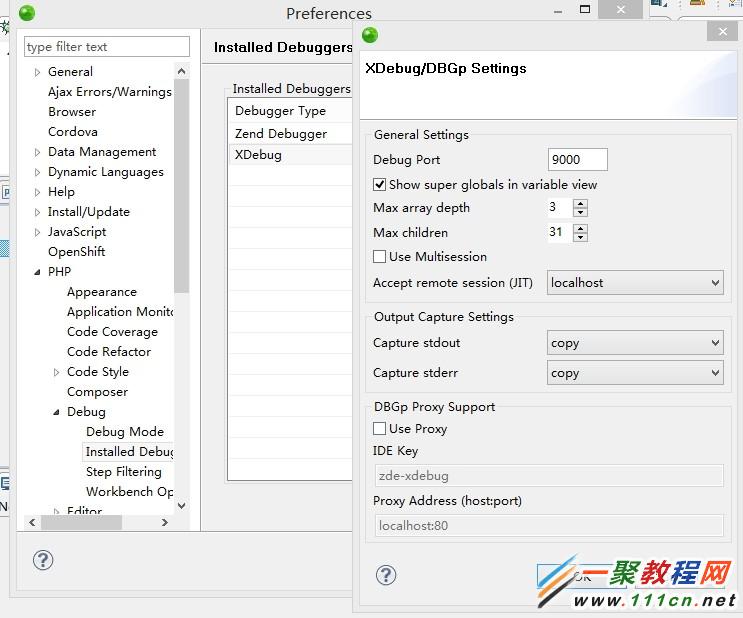Open the Code Coverage page

pyautogui.click(x=112, y=332)
